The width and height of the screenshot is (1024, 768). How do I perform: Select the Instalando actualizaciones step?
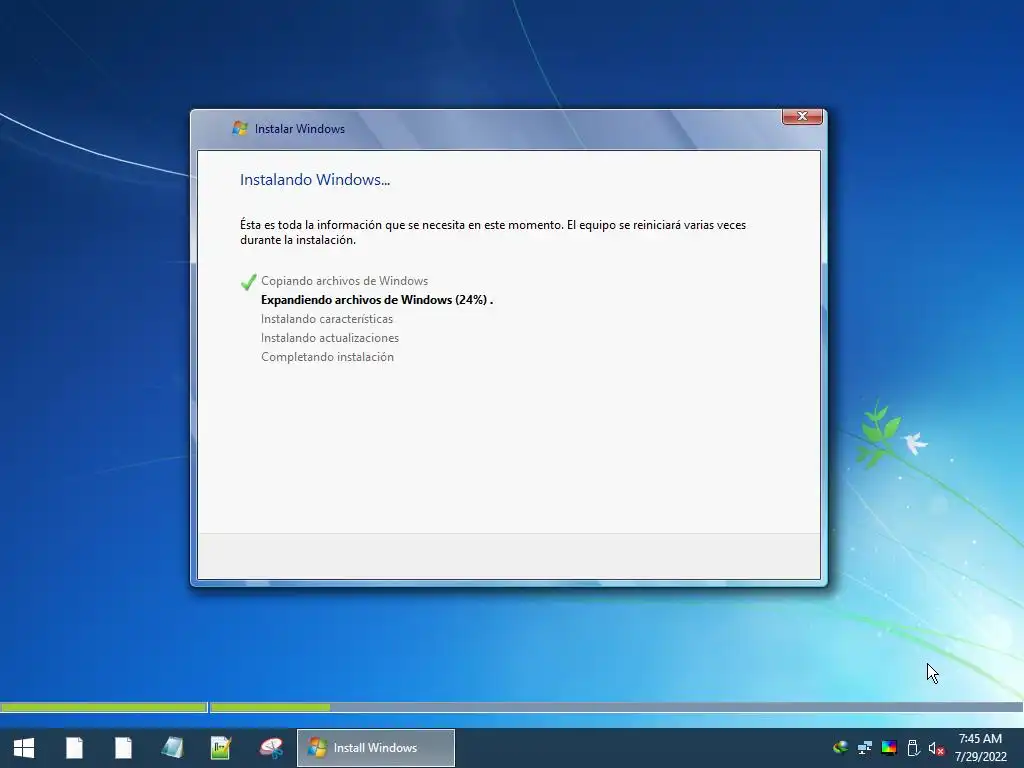(330, 338)
